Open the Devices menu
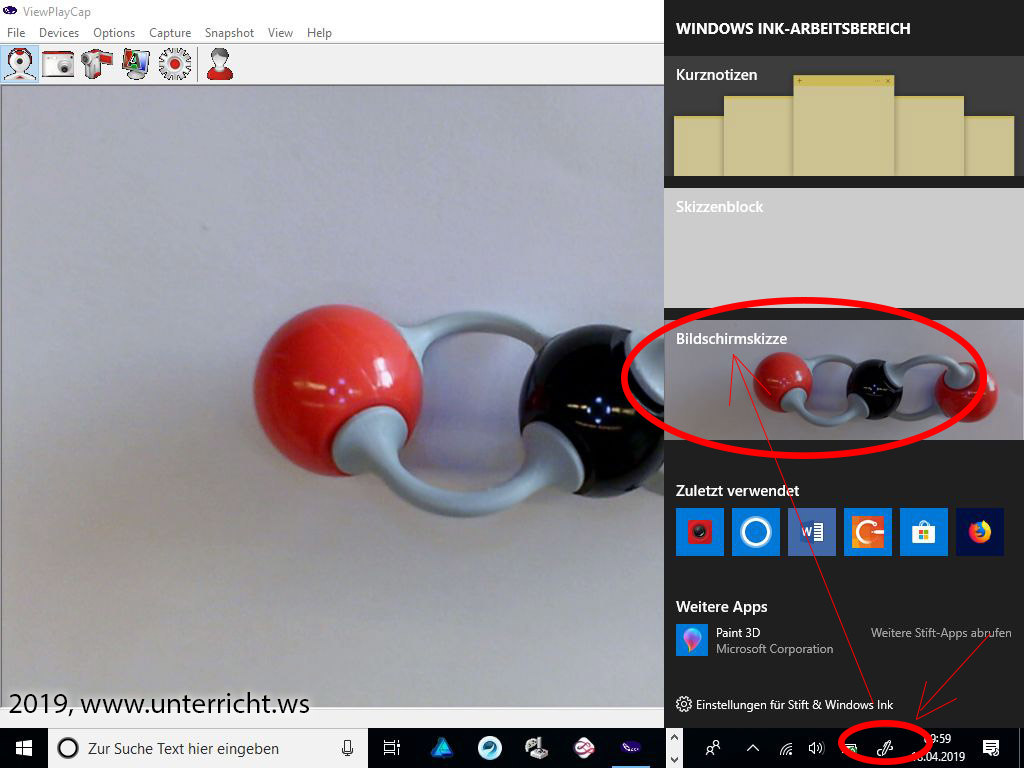 (x=59, y=33)
